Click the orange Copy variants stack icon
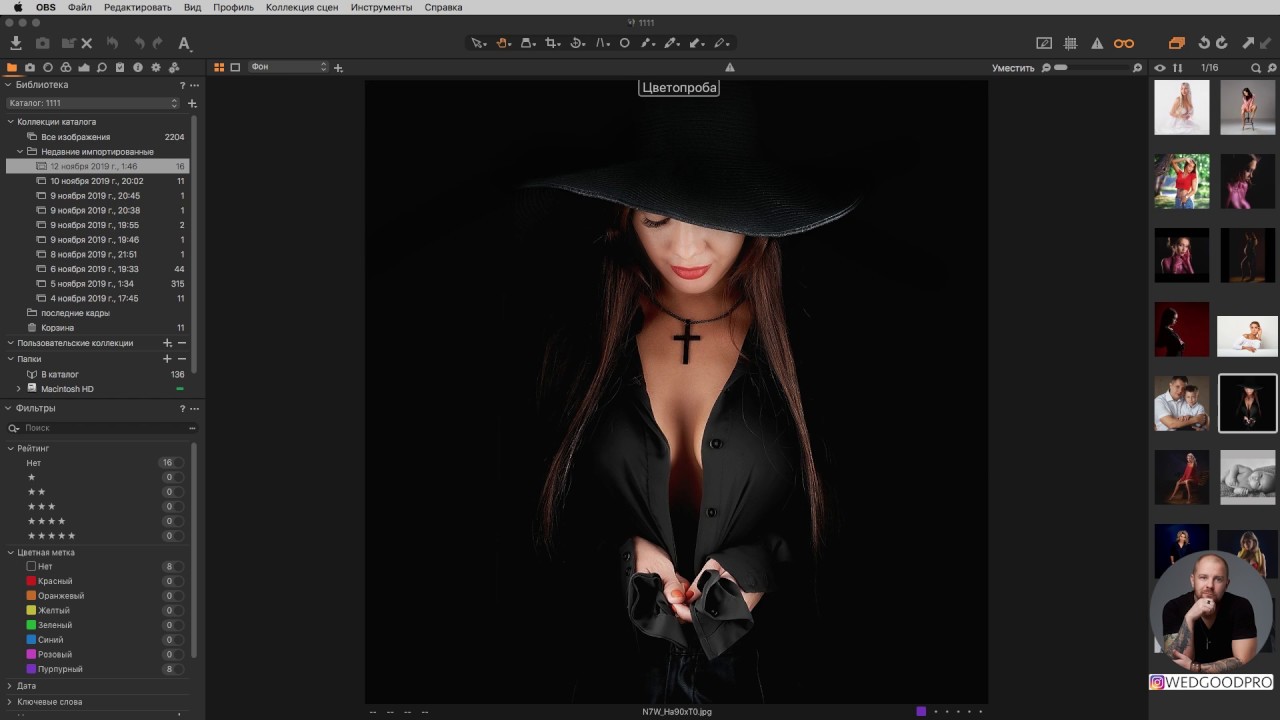 coord(1177,43)
